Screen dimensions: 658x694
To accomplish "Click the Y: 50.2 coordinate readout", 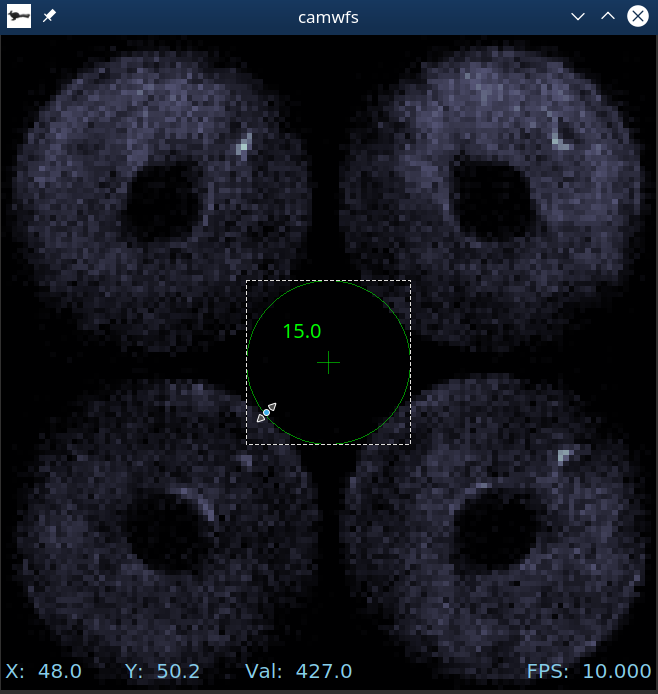I will [162, 671].
